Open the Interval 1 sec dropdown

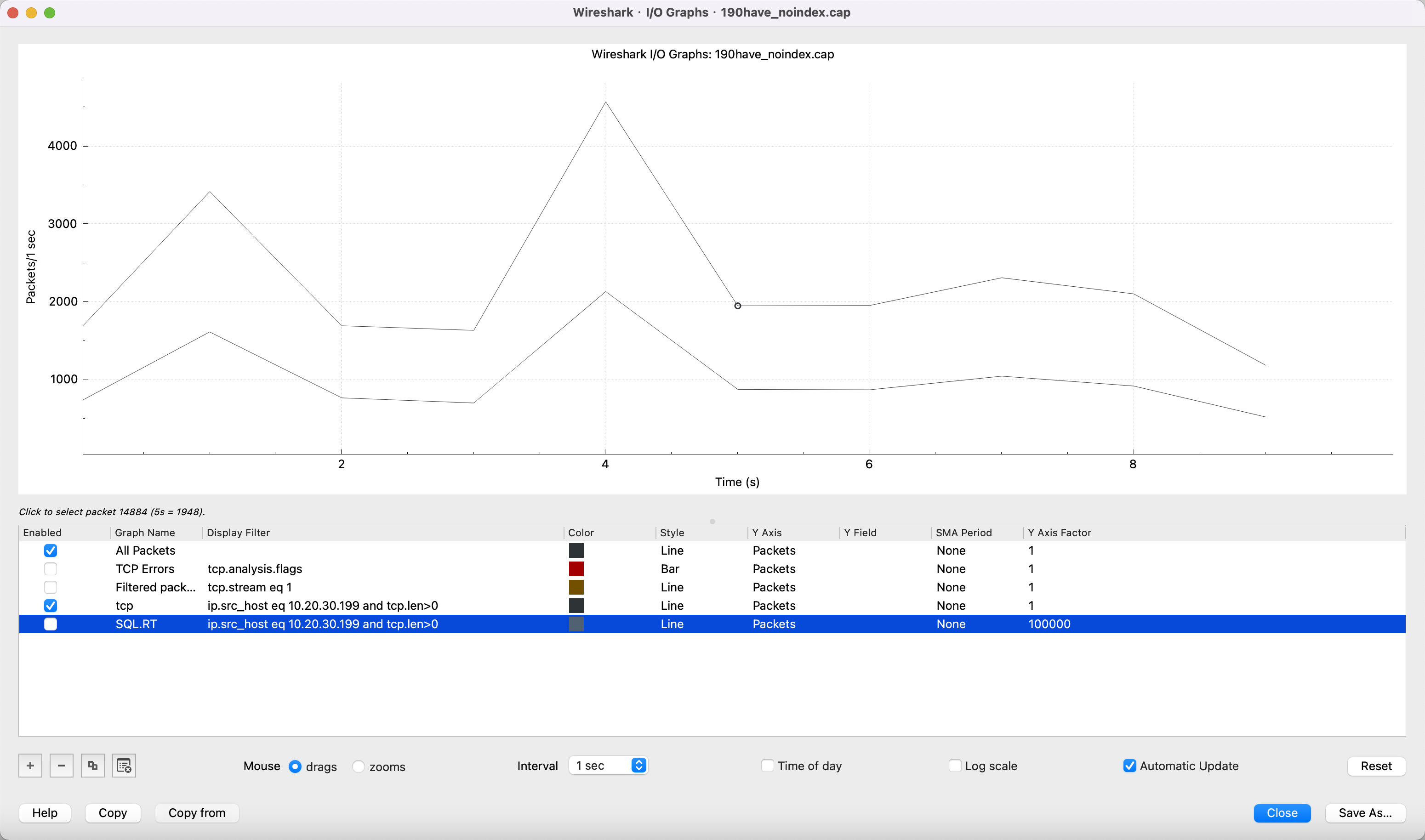[x=609, y=765]
